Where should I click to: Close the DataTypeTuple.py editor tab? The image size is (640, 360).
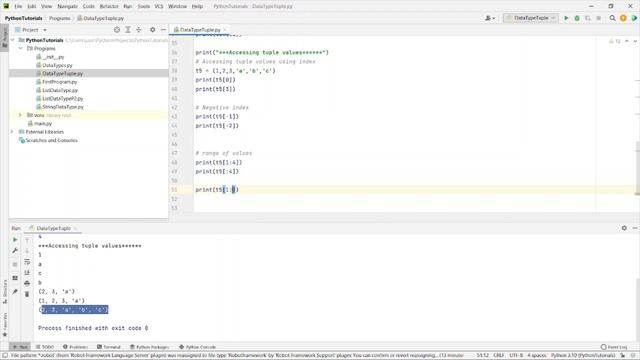[225, 30]
